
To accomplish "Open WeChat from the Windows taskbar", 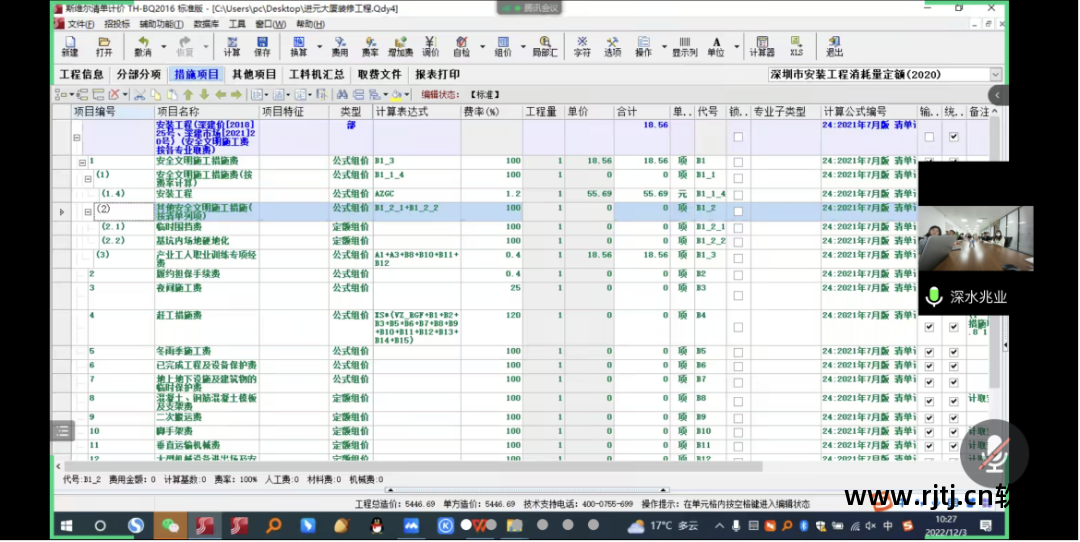I will [x=171, y=525].
